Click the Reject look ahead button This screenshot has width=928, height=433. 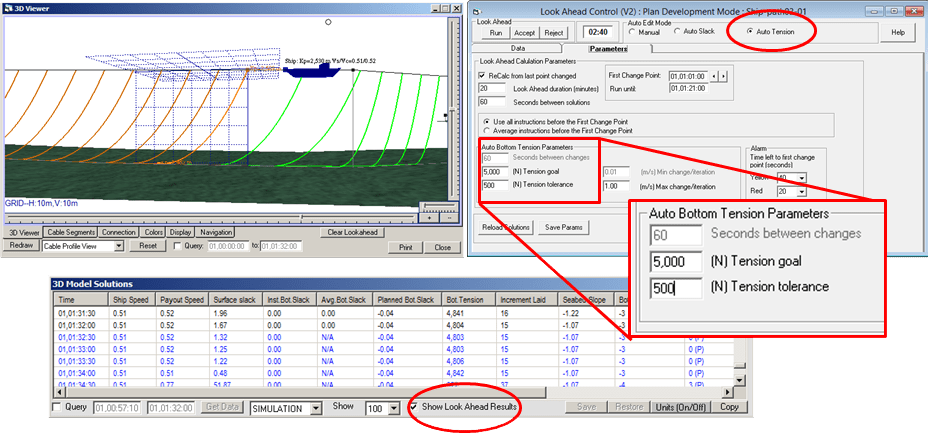[x=554, y=33]
